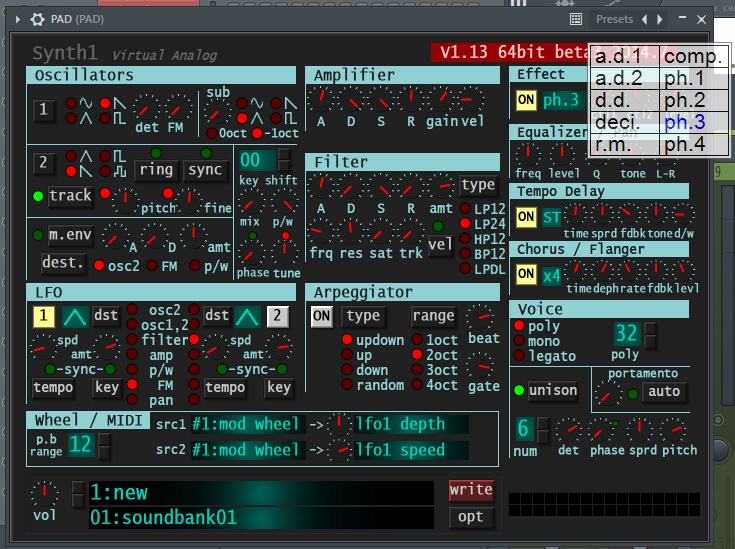Image resolution: width=735 pixels, height=549 pixels.
Task: Click LFO 2 number button
Action: click(x=277, y=316)
